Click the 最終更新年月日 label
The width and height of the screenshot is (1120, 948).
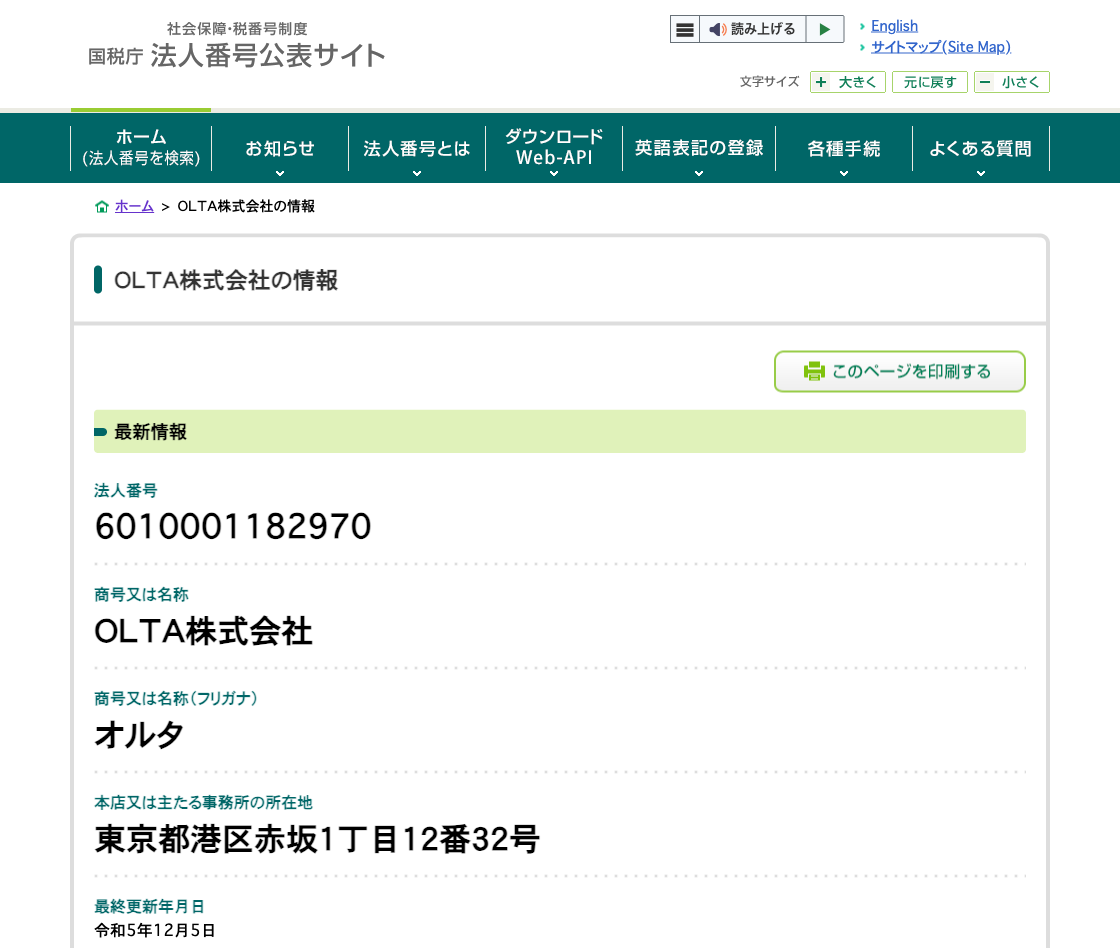click(x=149, y=907)
